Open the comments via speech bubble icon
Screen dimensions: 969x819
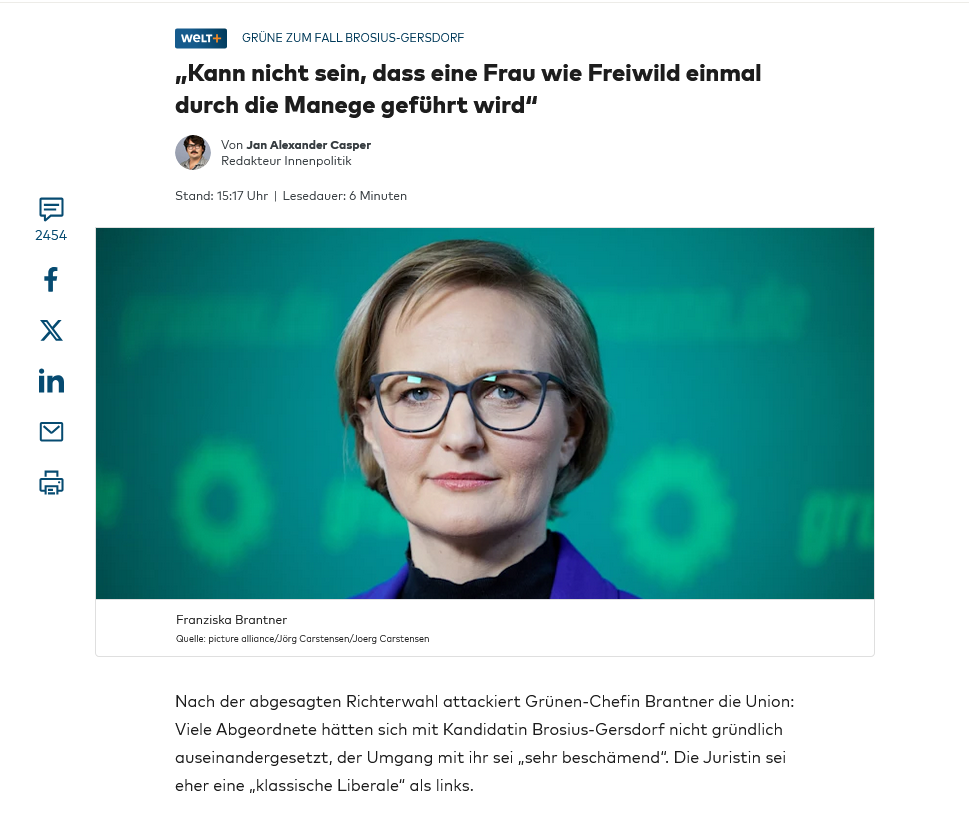coord(51,209)
